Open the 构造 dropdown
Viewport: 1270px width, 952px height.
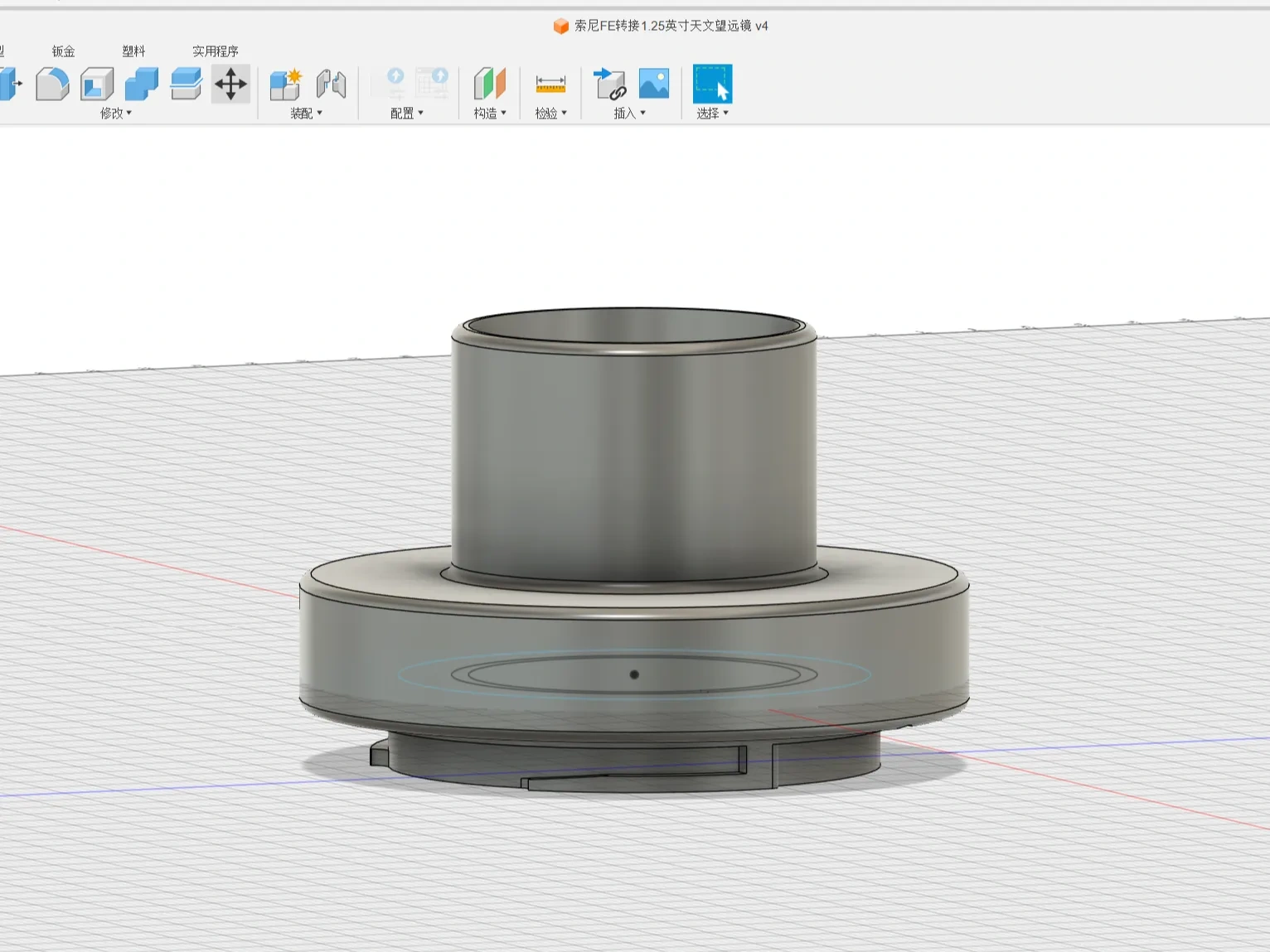coord(489,114)
